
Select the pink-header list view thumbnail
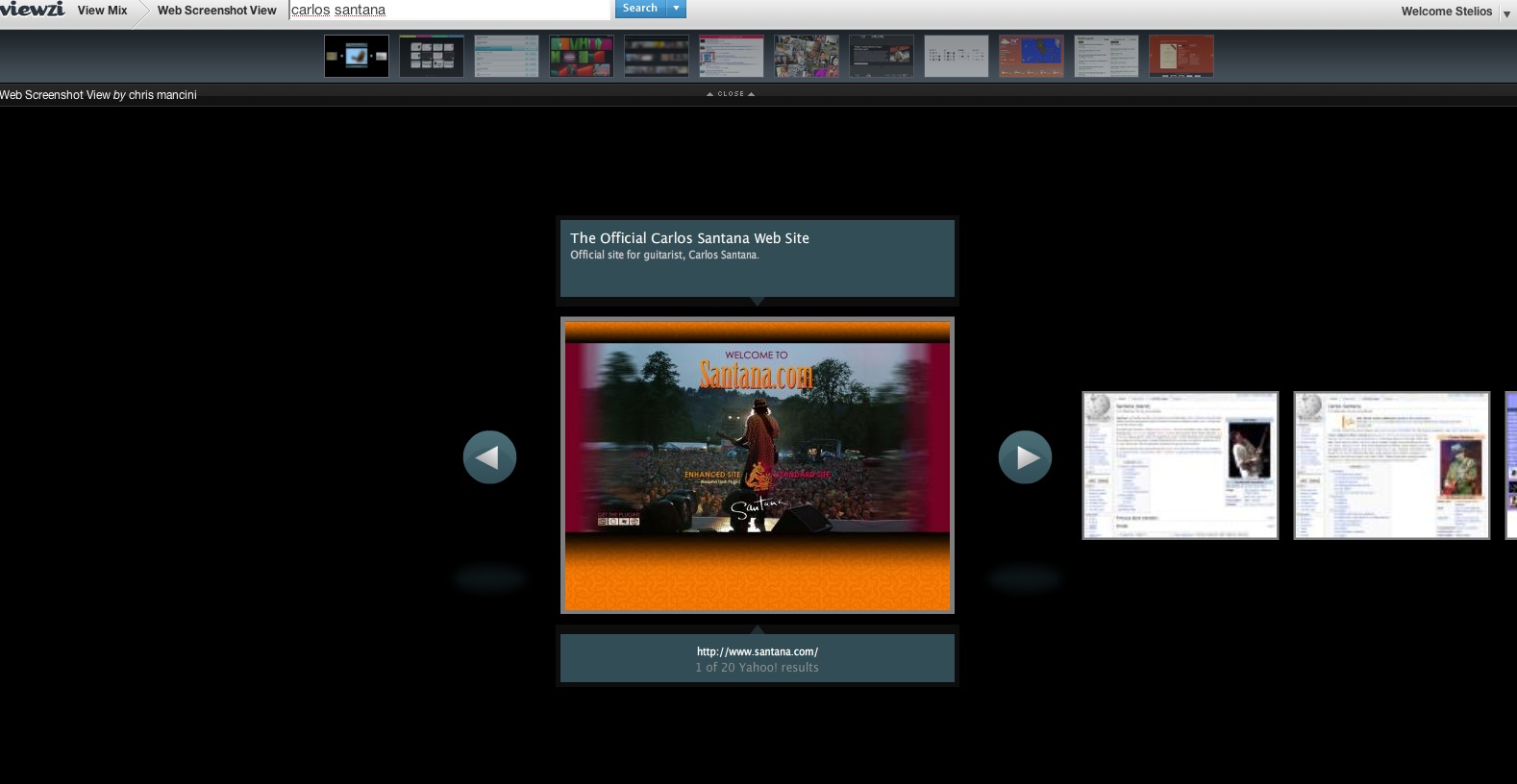pos(732,56)
